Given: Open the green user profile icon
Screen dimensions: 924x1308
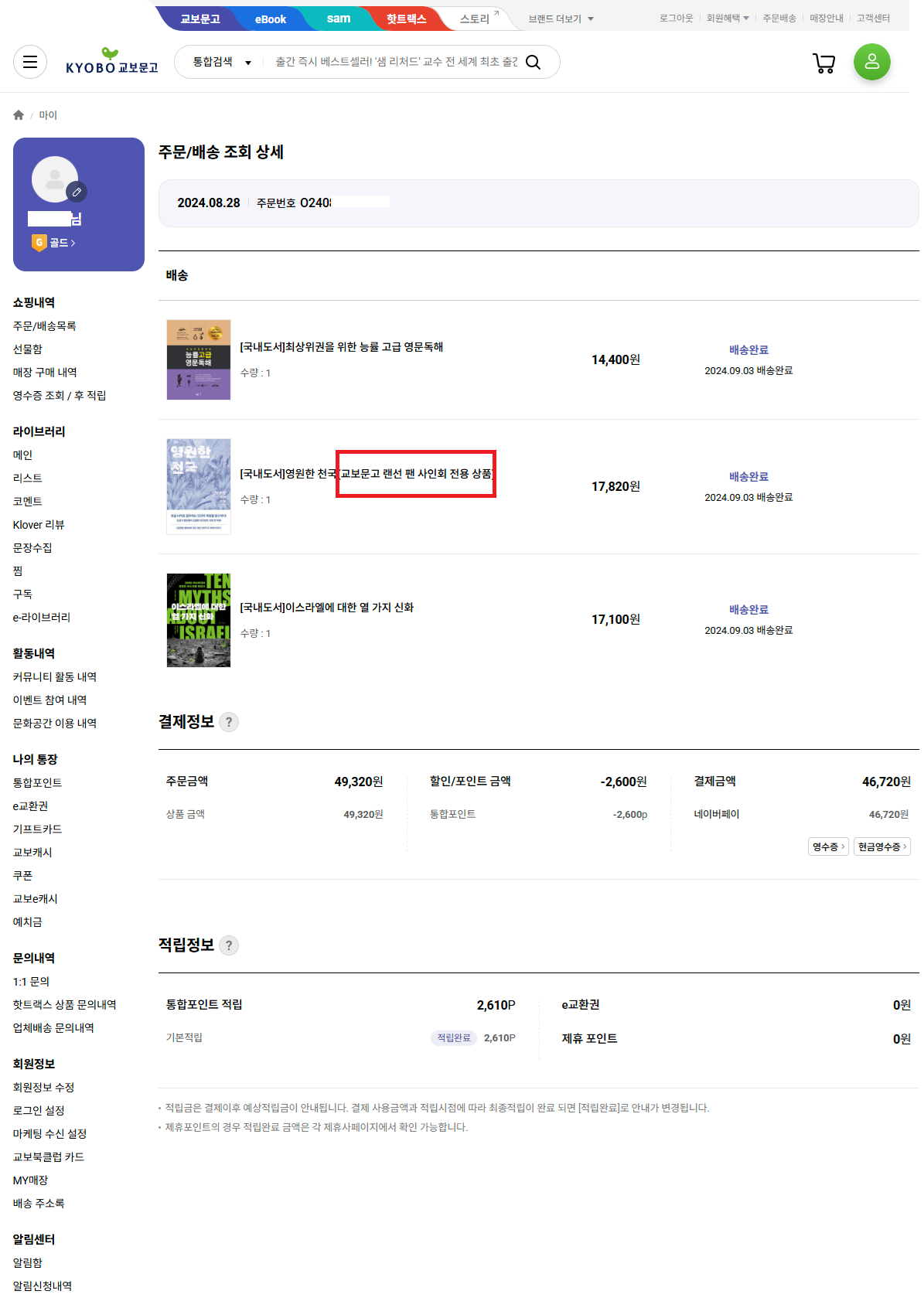Looking at the screenshot, I should click(872, 62).
